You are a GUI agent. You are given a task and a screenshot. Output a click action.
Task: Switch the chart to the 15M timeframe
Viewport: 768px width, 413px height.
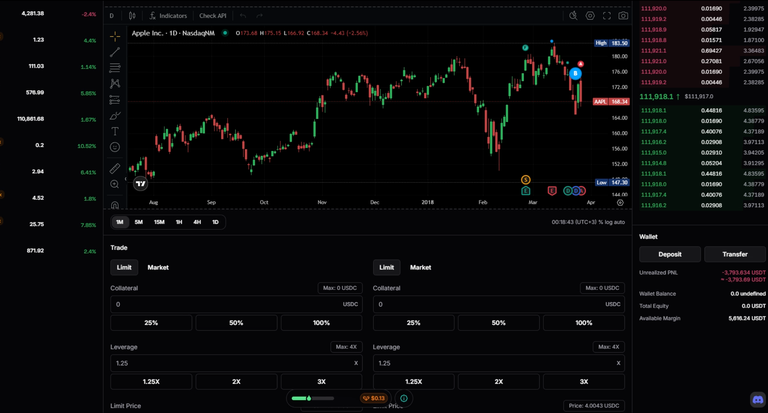click(159, 222)
